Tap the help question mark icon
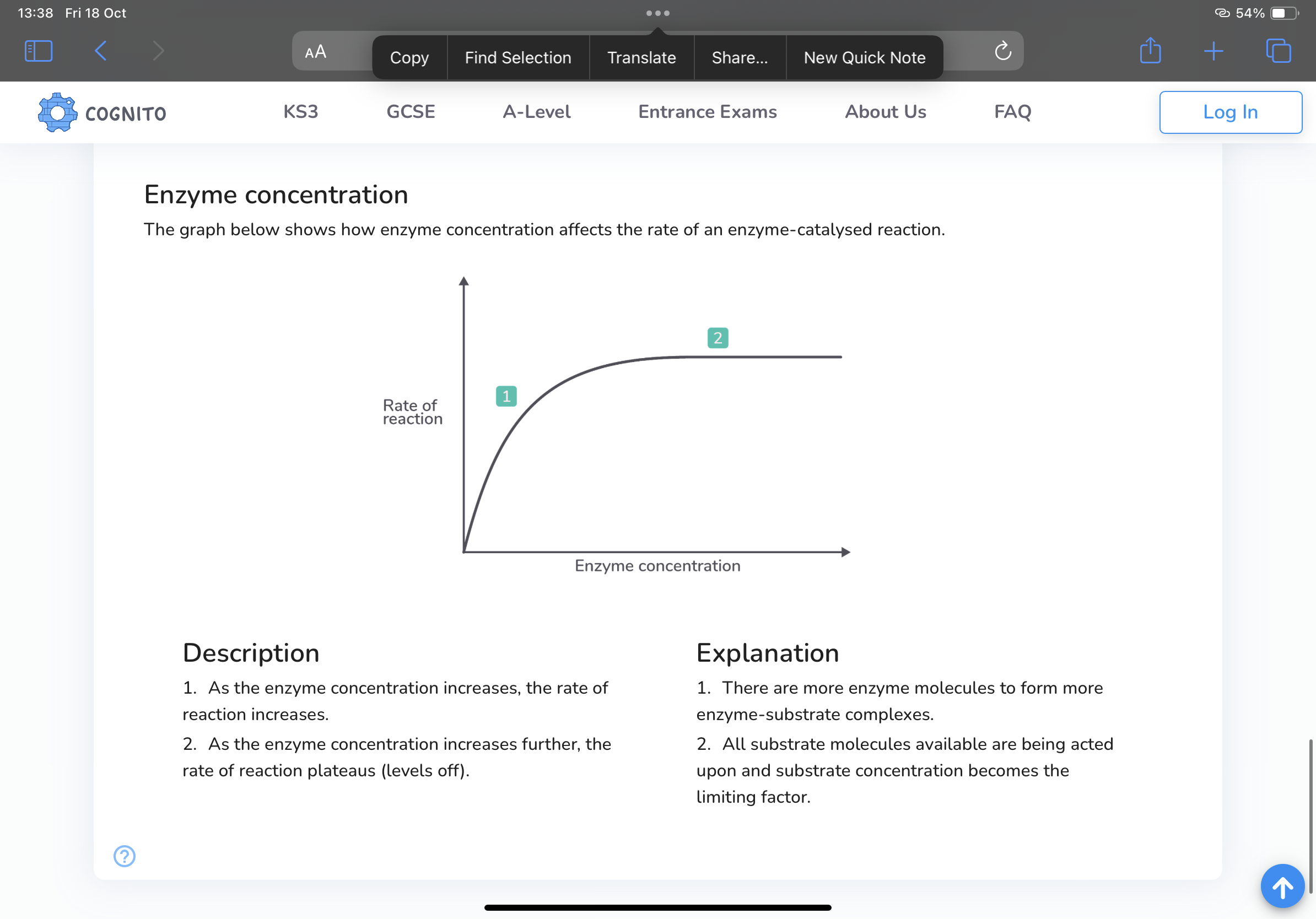Viewport: 1316px width, 919px height. (125, 856)
